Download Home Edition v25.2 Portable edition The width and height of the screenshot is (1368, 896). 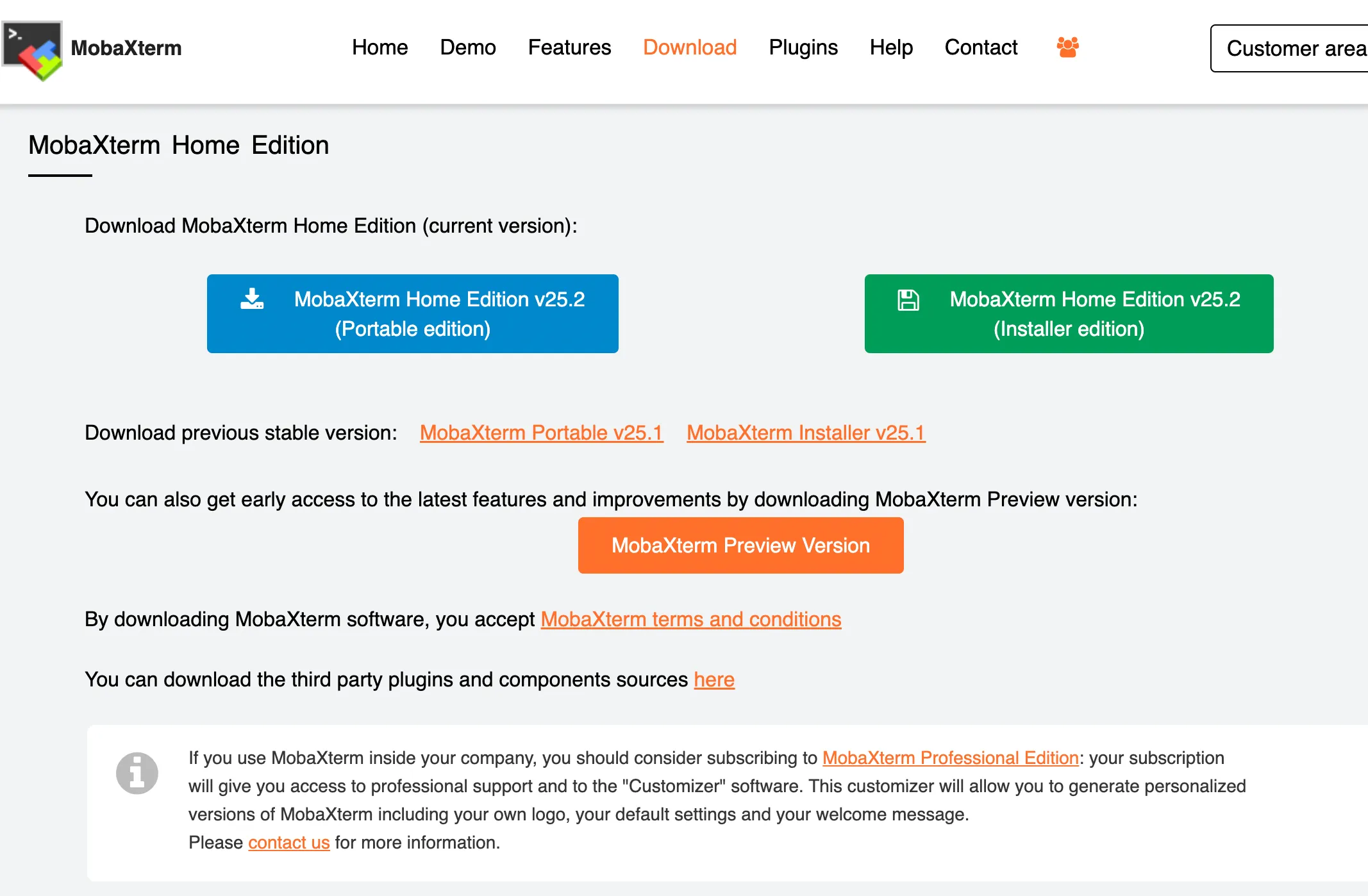point(413,314)
